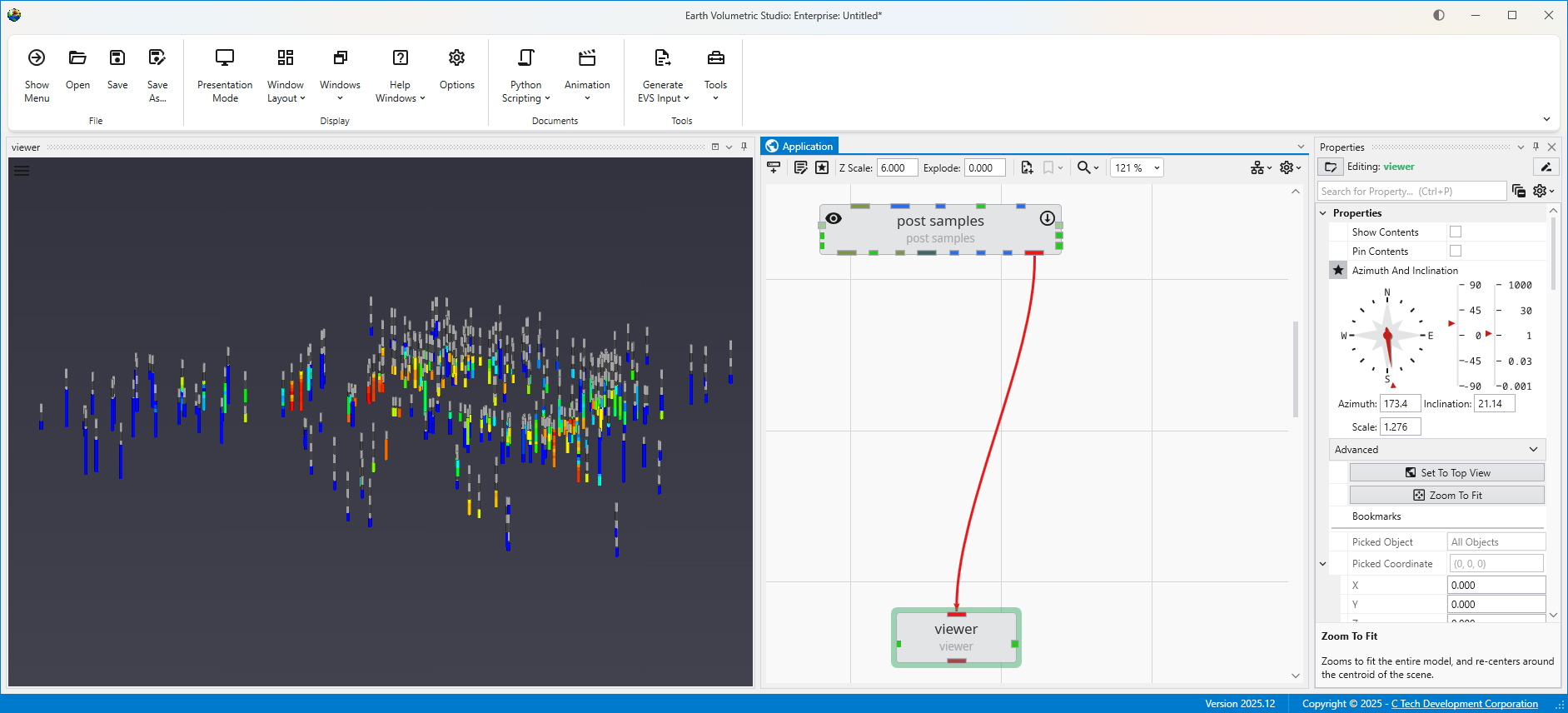The height and width of the screenshot is (713, 1568).
Task: Select the Application tab
Action: coord(799,146)
